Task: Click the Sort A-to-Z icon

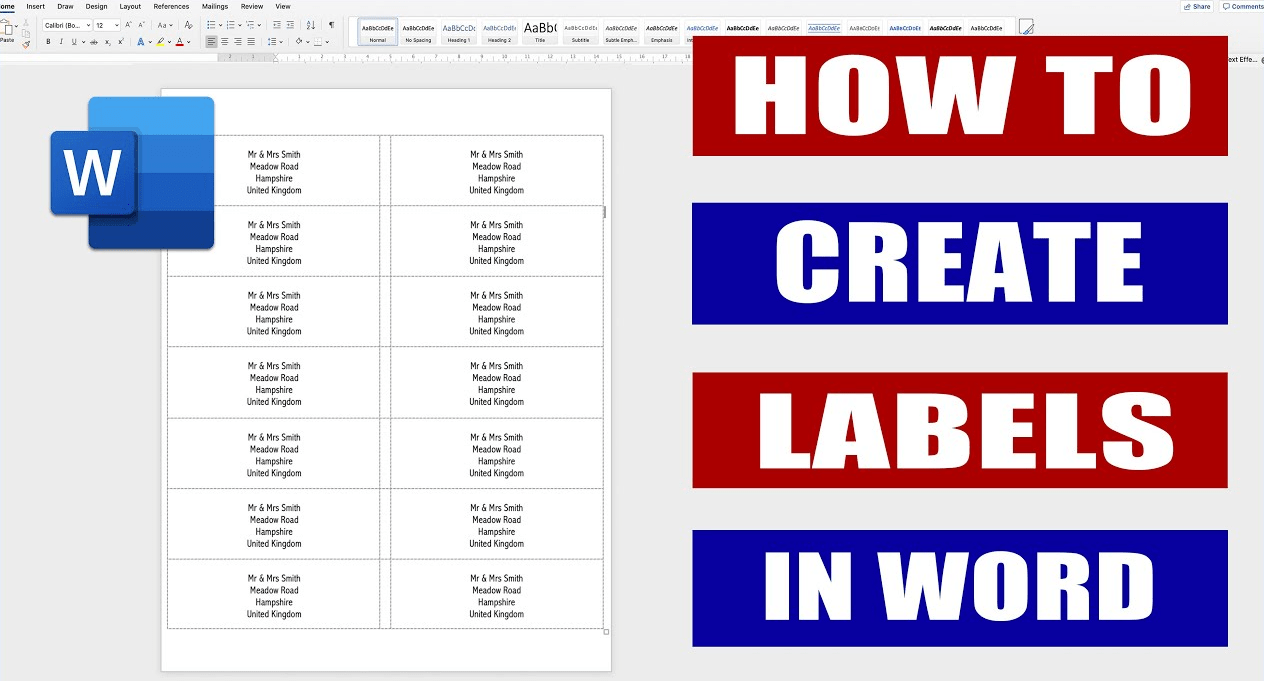Action: click(x=311, y=25)
